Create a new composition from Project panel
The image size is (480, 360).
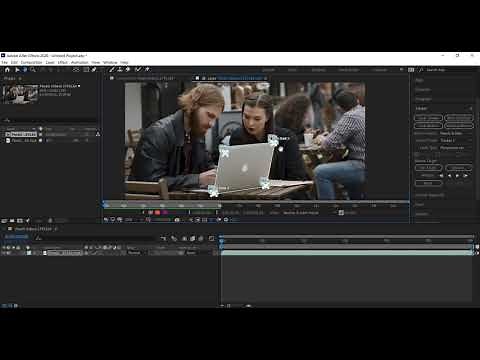[x=20, y=220]
